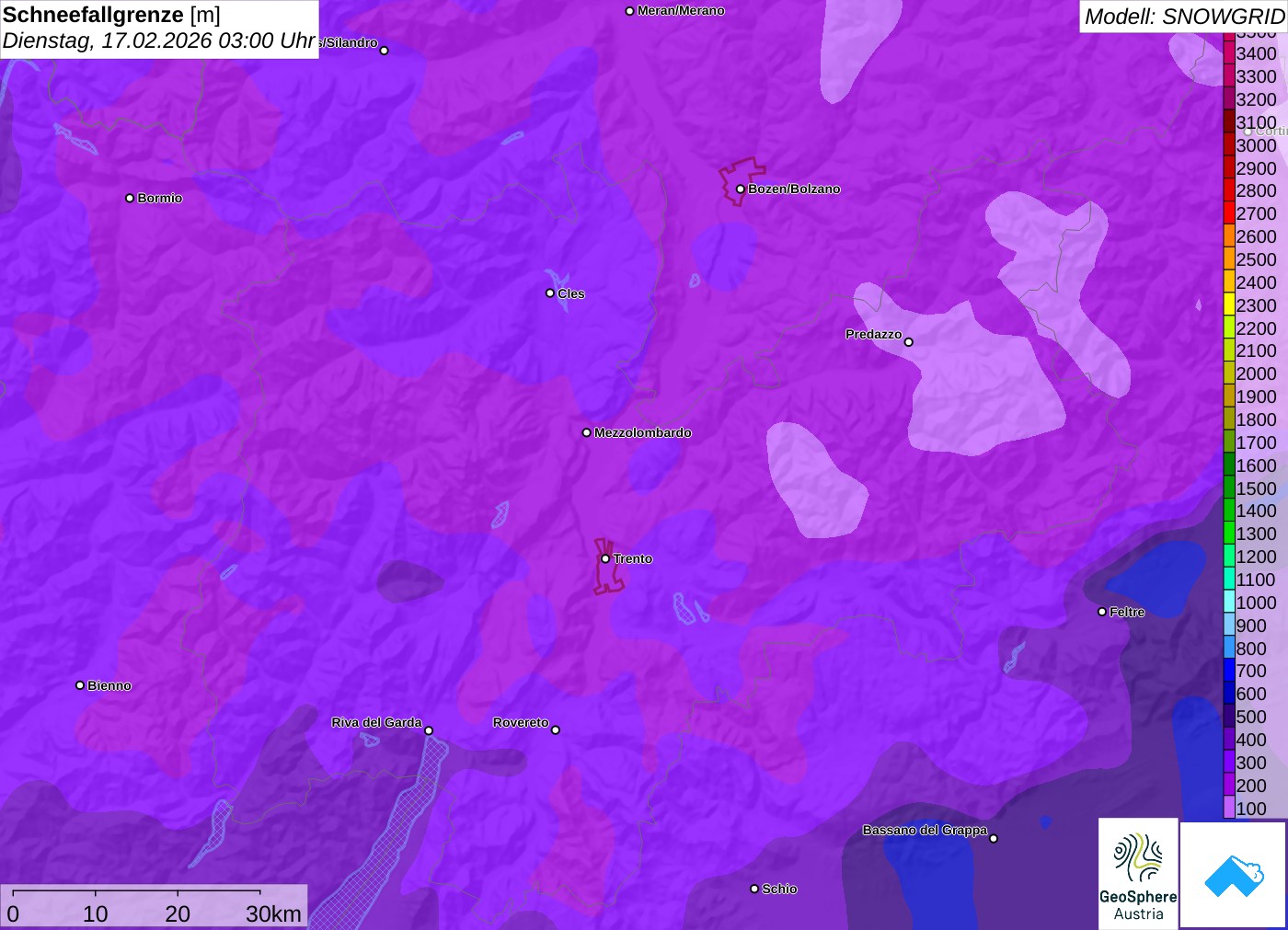1288x930 pixels.
Task: Click the Mezzolombardo marker dot
Action: point(587,432)
